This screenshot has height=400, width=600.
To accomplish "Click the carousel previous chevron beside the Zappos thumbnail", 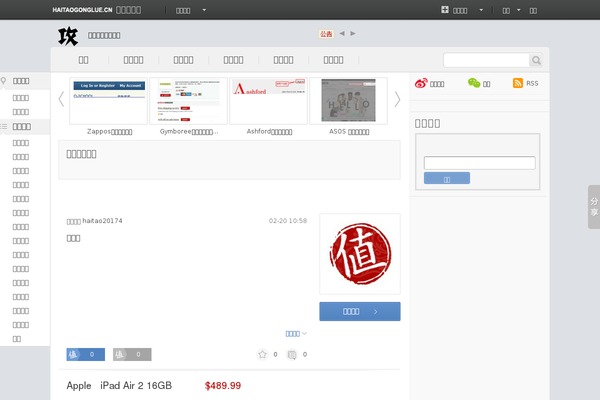I will click(x=61, y=99).
